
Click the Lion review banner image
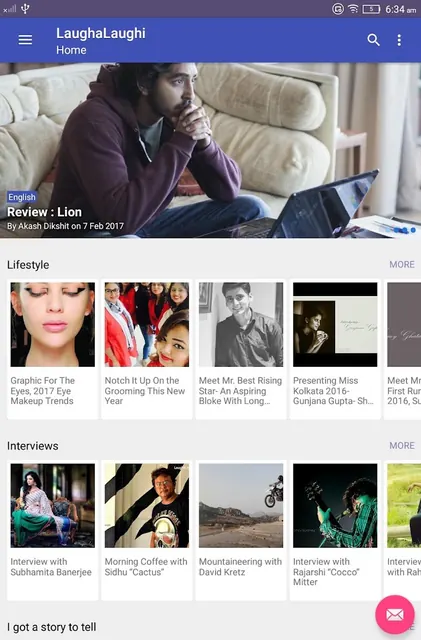210,150
